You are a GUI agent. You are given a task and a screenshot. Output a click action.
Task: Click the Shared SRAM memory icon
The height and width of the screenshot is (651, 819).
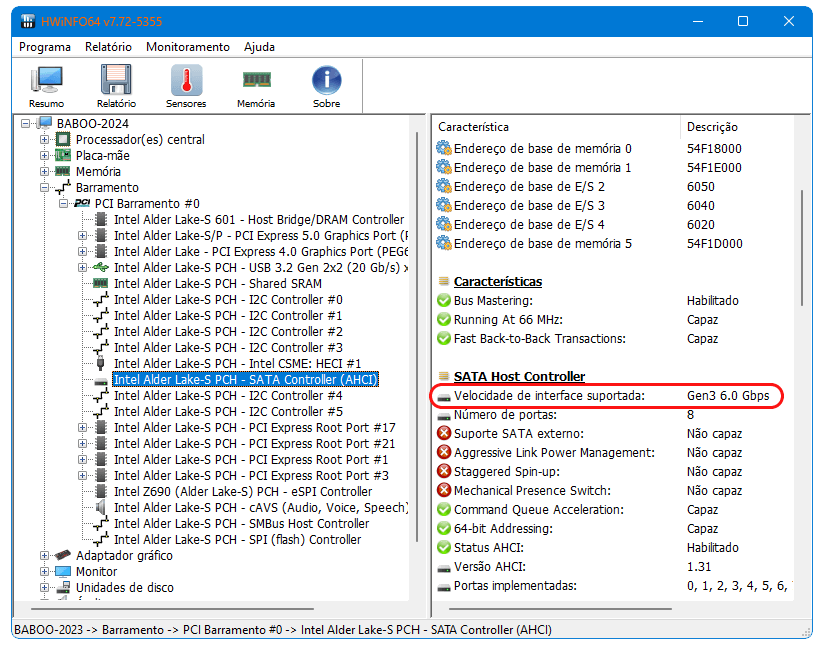[x=100, y=284]
